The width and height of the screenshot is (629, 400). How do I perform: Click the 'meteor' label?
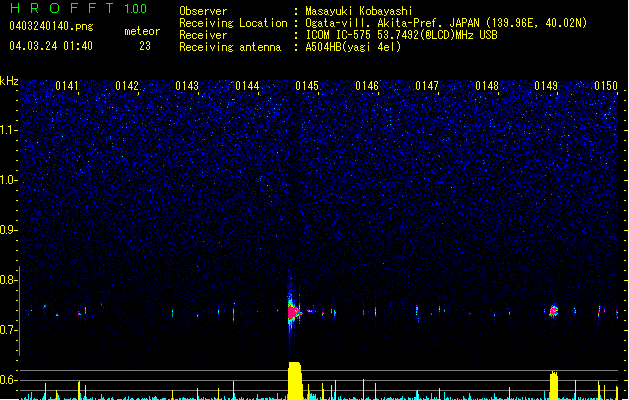142,31
